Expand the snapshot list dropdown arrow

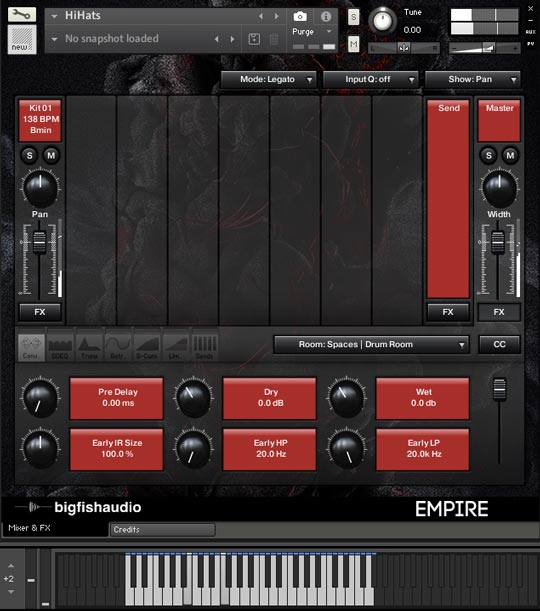55,39
